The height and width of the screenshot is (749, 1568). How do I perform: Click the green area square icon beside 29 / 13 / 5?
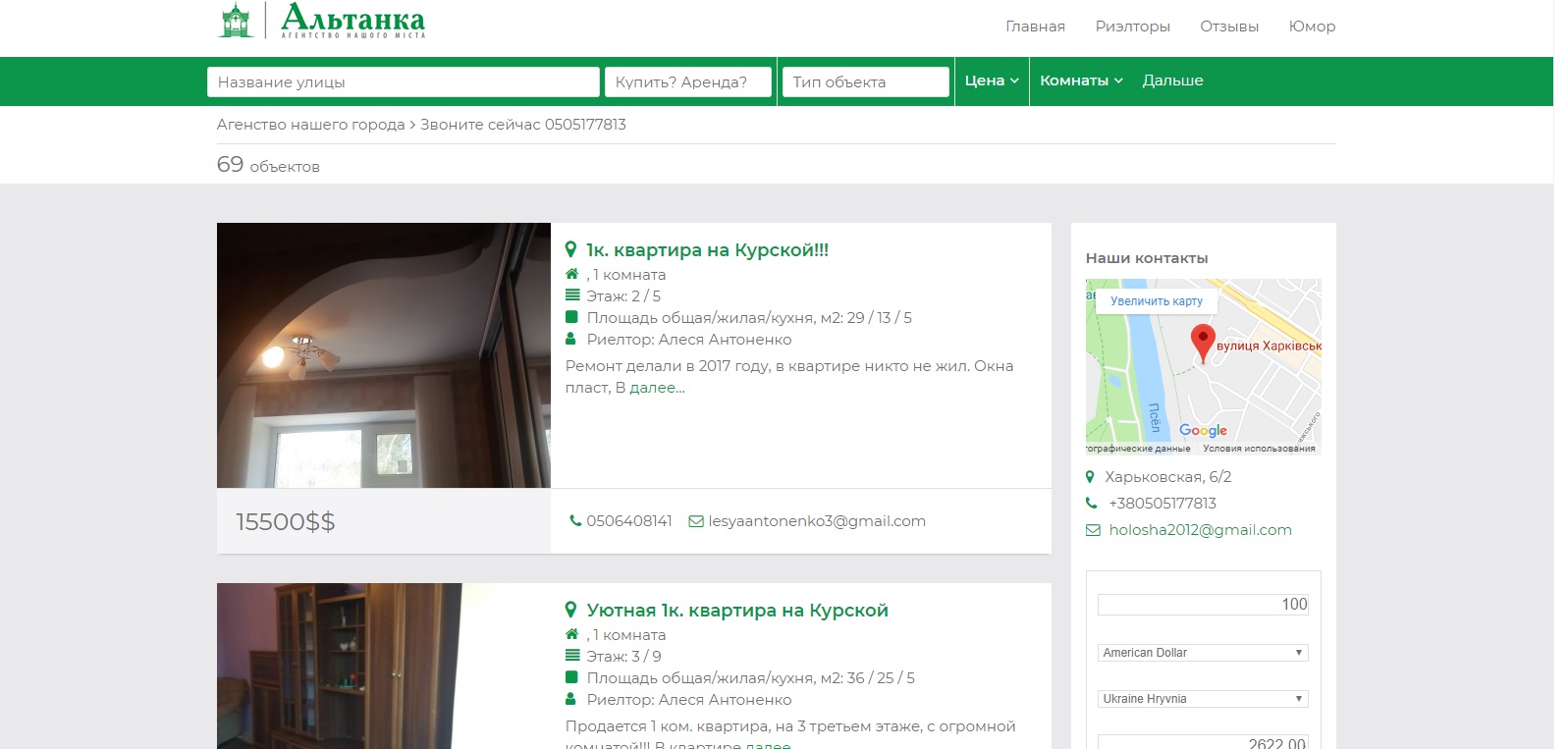click(571, 317)
